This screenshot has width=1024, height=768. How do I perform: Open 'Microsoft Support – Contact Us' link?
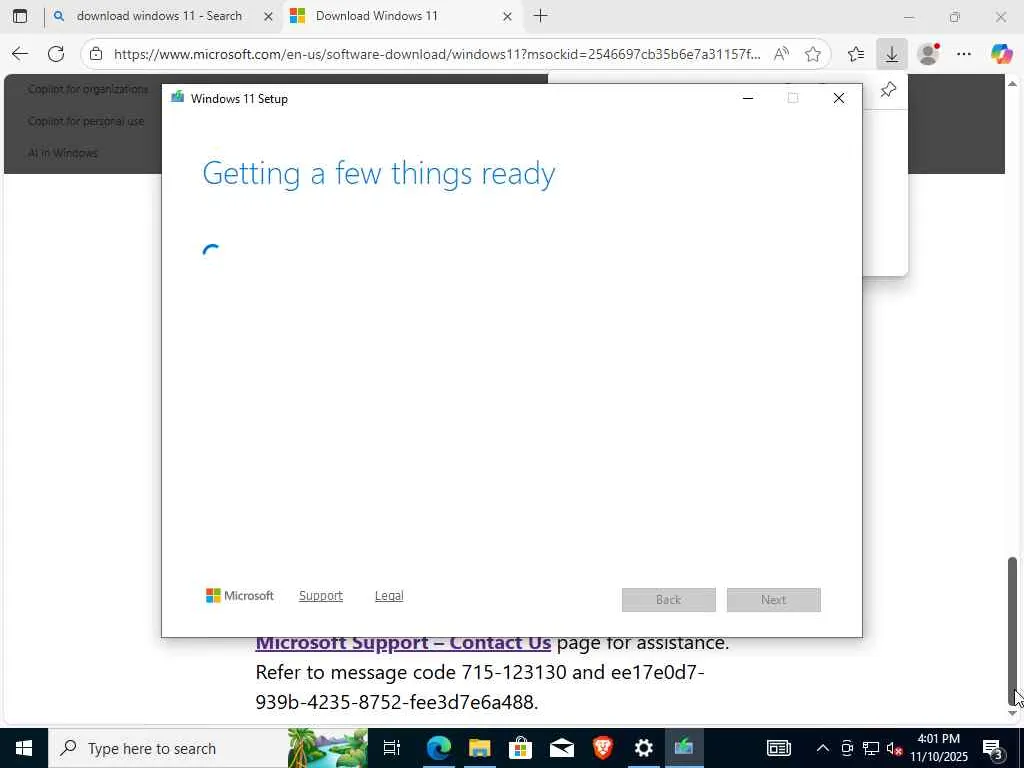403,643
